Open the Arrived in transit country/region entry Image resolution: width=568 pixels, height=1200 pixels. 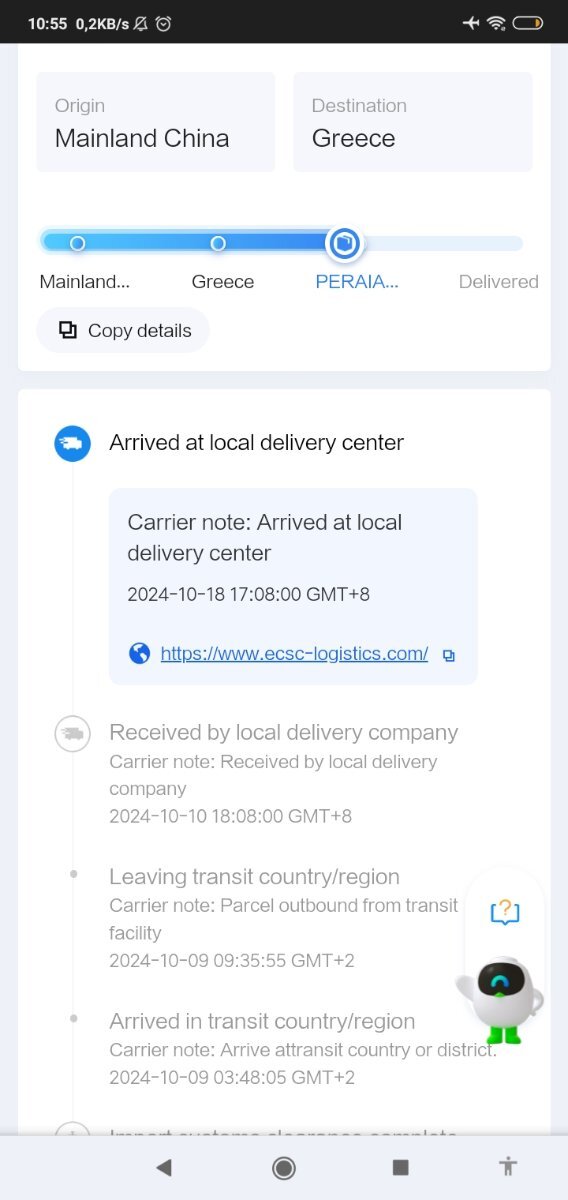303,1049
